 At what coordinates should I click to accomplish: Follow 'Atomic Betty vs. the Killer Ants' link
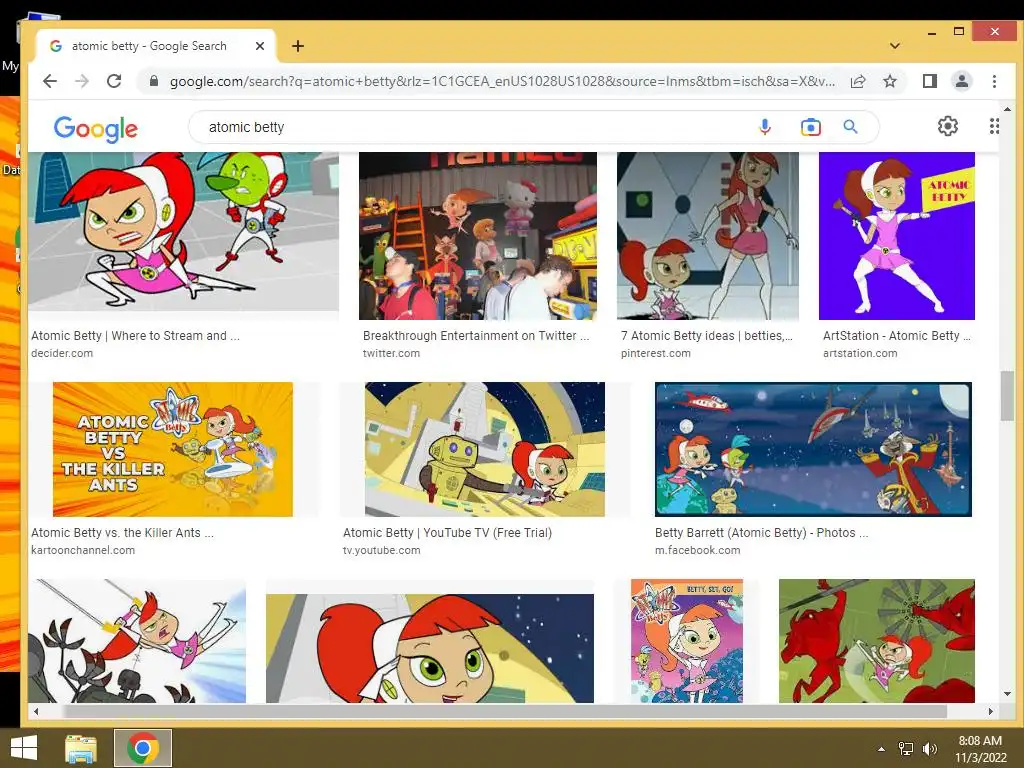[122, 533]
